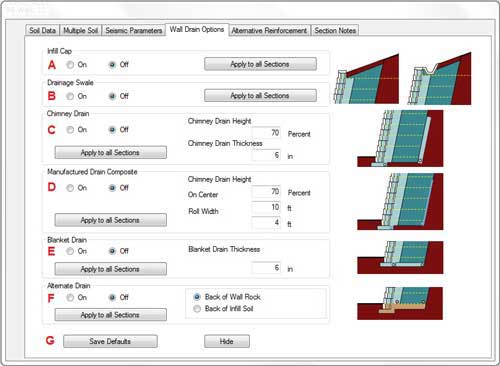Switch to the Multiple Soil tab
Screen dimensions: 500x366
[80, 30]
